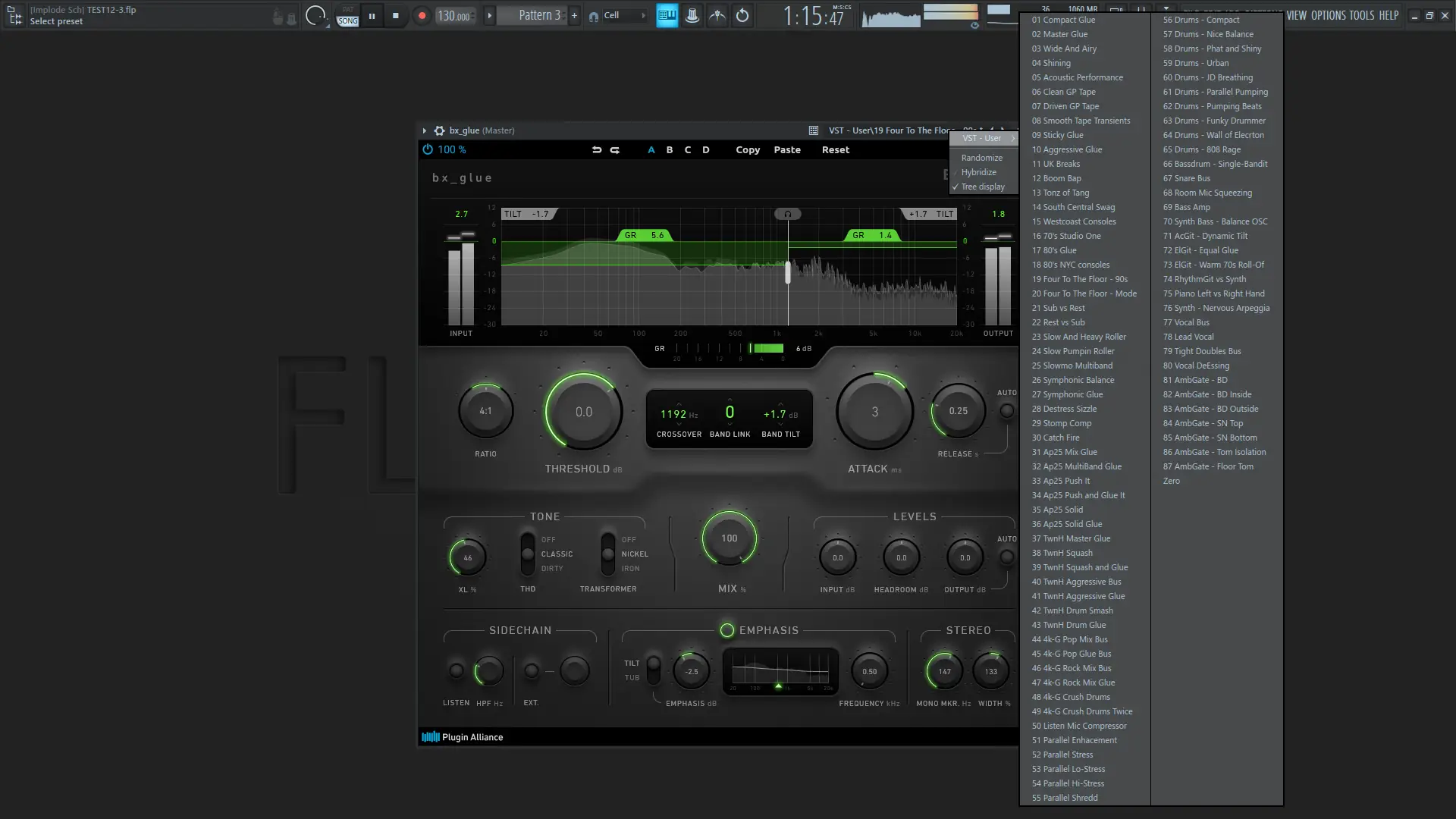Expand the bx_glue plugin menu arrow
Viewport: 1456px width, 819px height.
click(x=424, y=130)
